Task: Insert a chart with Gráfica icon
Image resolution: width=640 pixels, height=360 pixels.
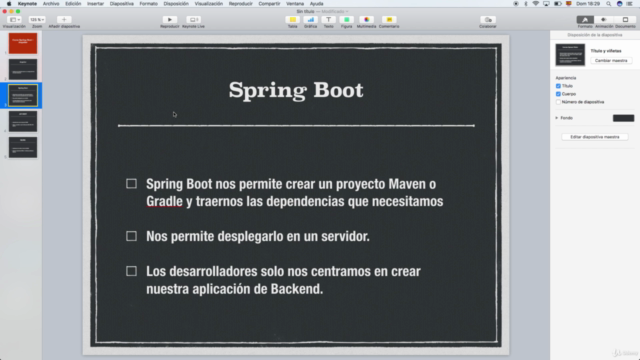Action: pyautogui.click(x=311, y=20)
